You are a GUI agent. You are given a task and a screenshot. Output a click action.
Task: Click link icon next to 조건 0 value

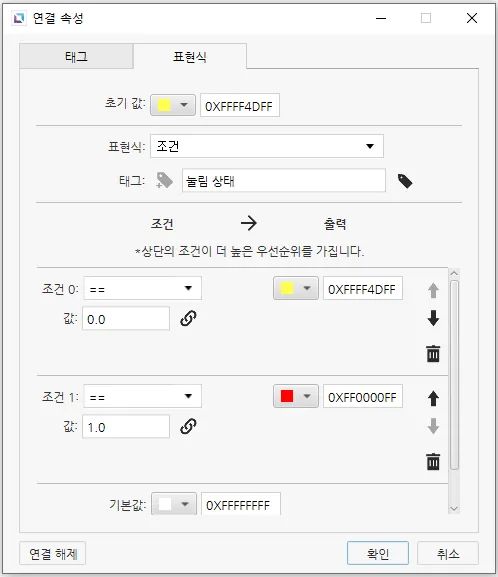(188, 319)
